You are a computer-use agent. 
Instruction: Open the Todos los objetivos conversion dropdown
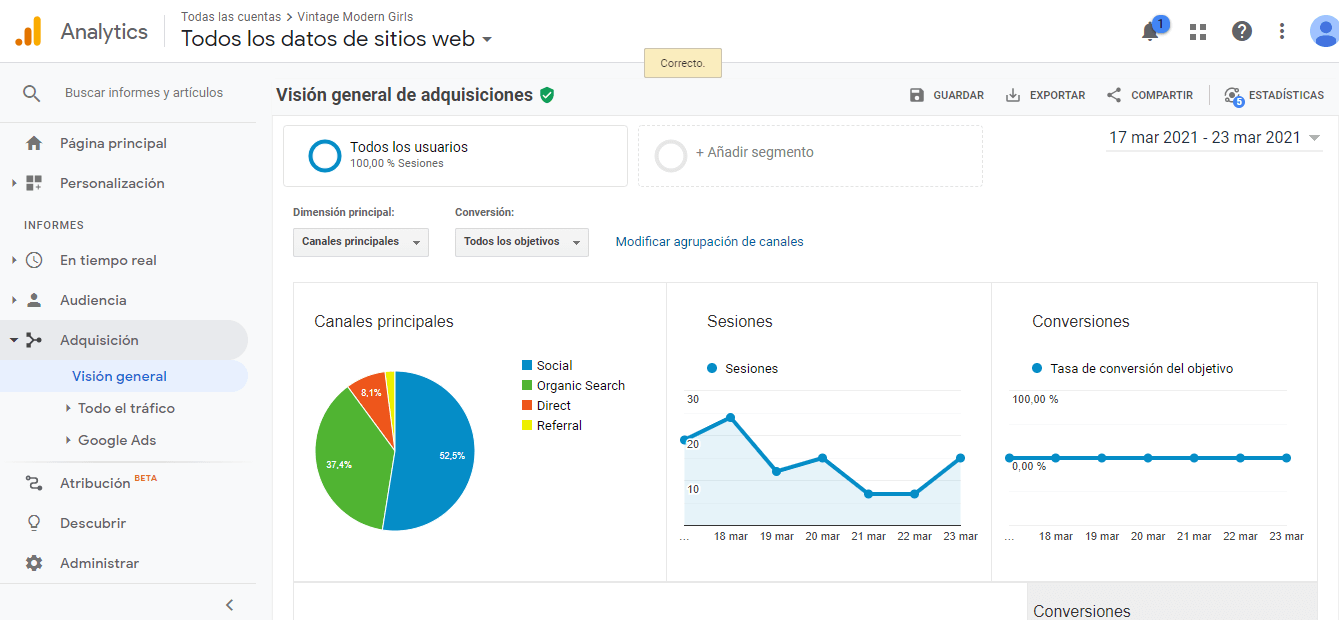pos(521,242)
